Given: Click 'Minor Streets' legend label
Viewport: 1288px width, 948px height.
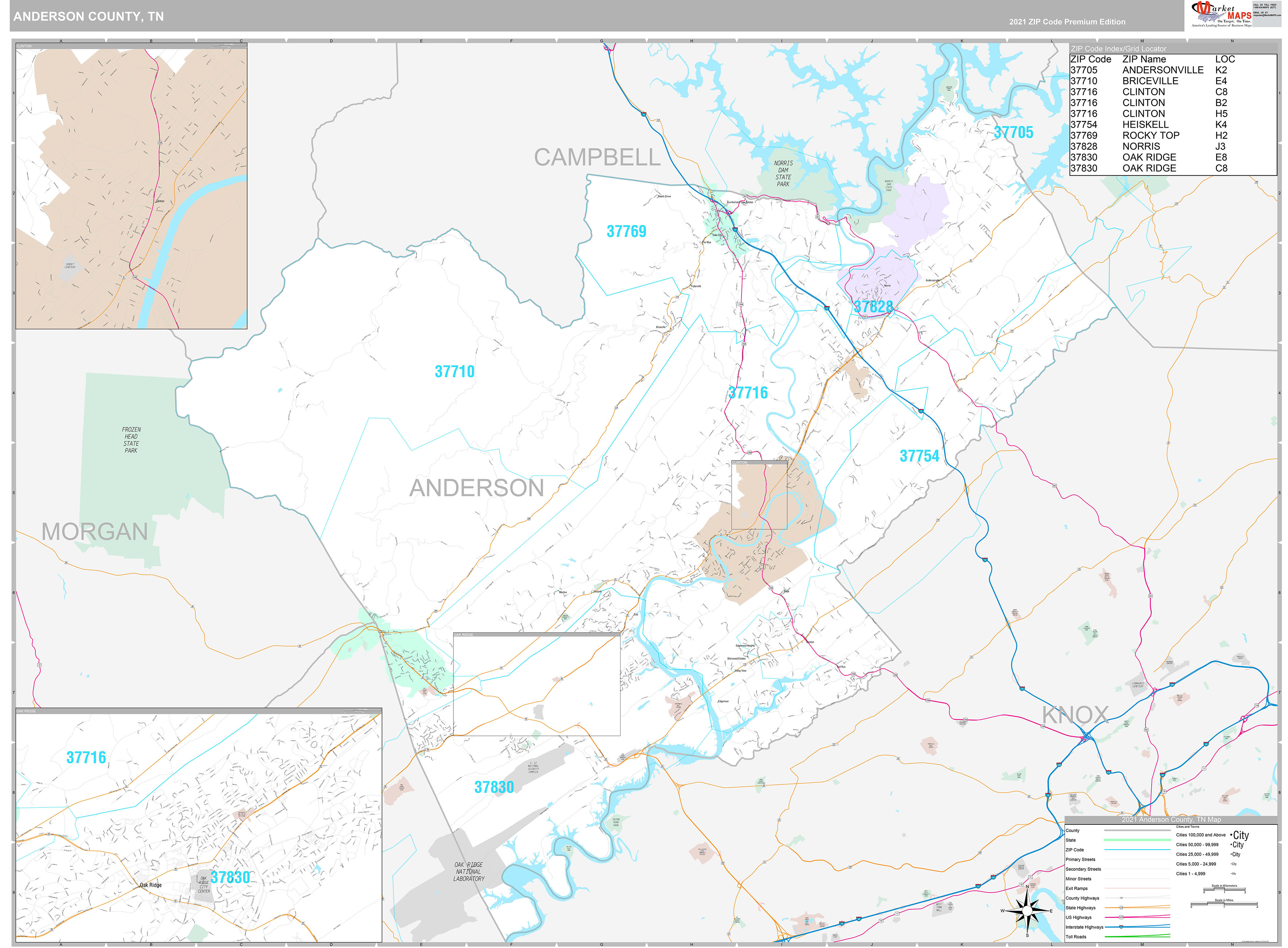Looking at the screenshot, I should click(x=1079, y=879).
